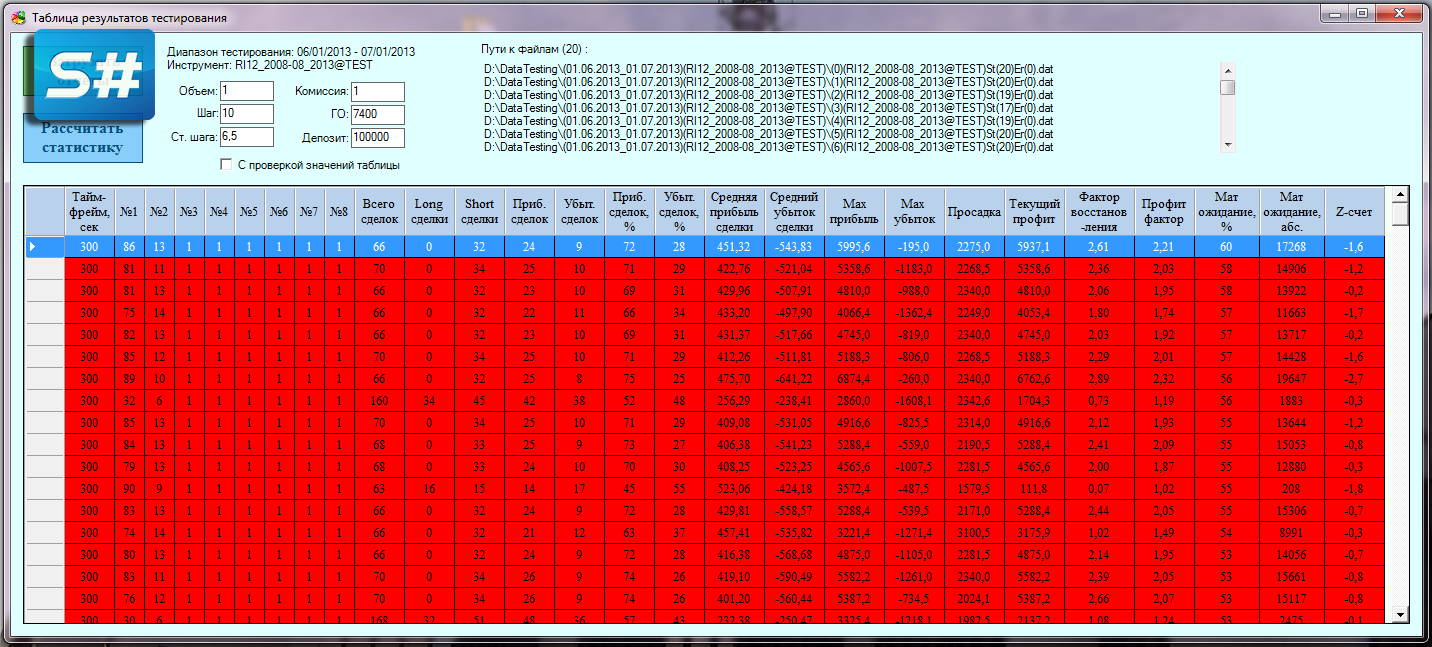Click into the 'Депозит' field

tap(377, 137)
